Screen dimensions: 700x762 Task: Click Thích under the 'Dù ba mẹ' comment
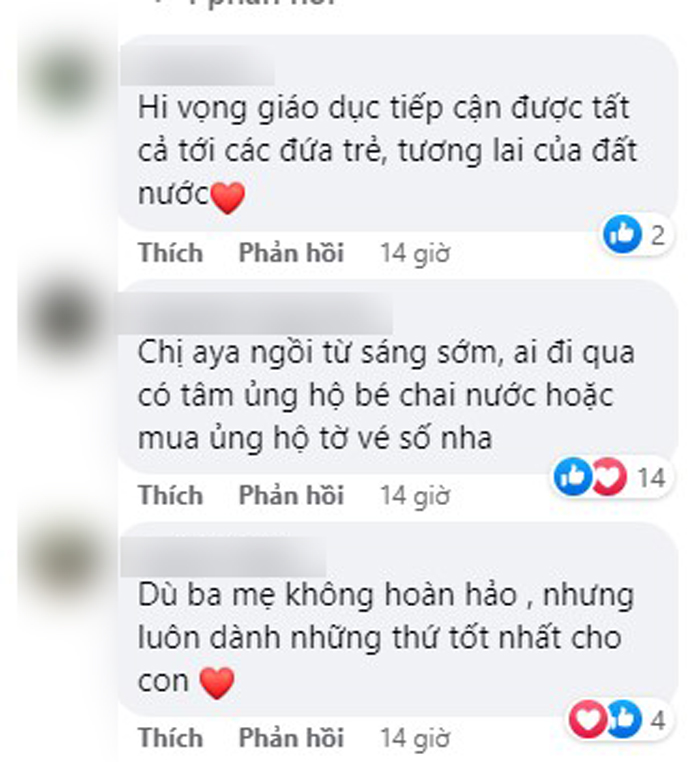[171, 737]
